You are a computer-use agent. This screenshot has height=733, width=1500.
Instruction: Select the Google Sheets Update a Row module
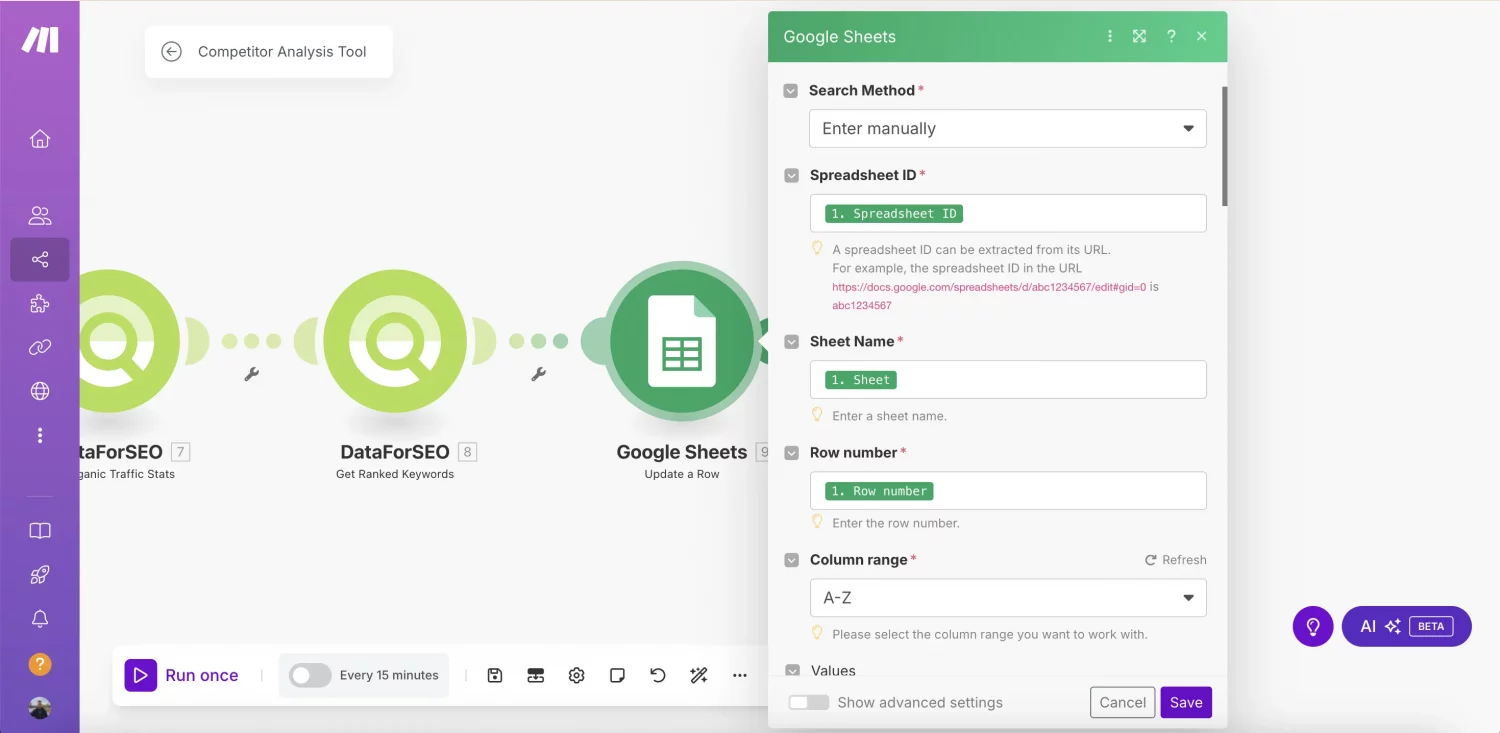click(x=682, y=341)
